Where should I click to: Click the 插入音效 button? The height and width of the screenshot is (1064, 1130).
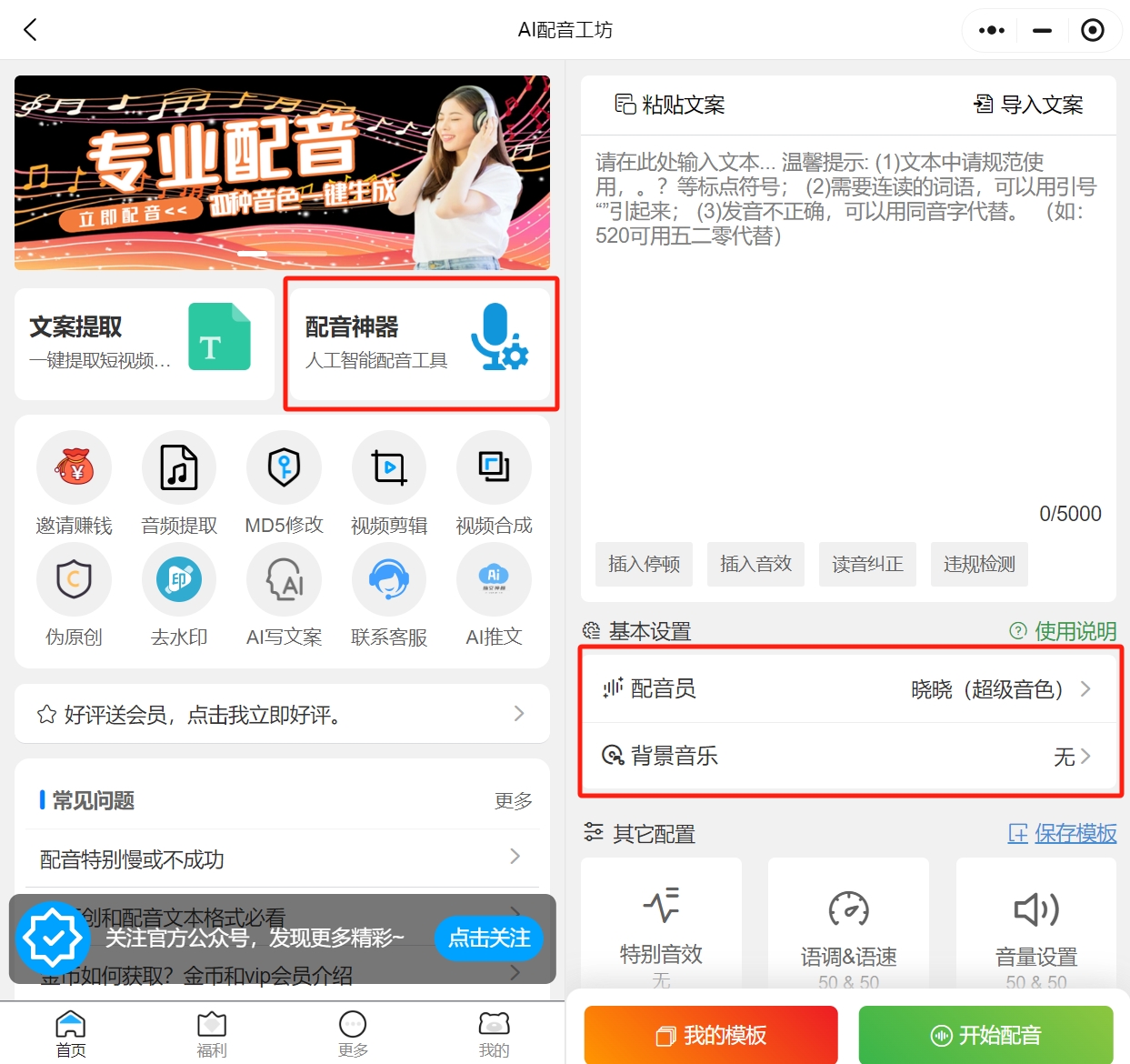[x=756, y=564]
